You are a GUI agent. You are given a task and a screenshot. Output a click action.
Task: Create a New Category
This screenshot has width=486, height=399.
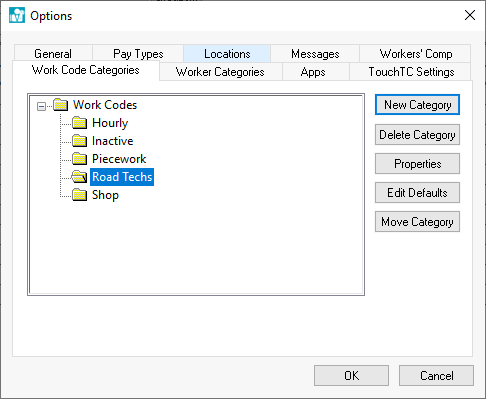(x=417, y=105)
